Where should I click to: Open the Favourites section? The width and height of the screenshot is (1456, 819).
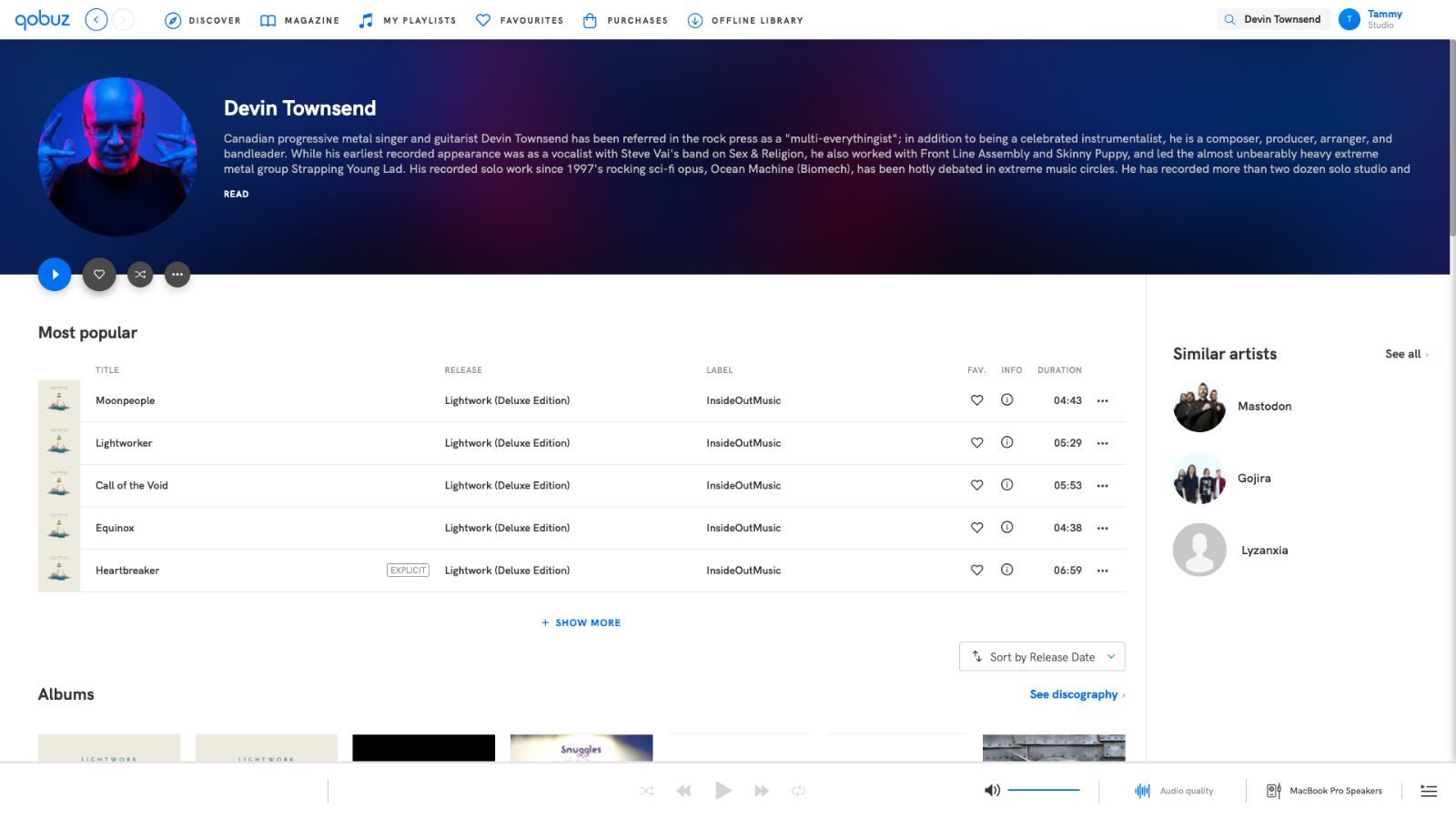click(x=520, y=20)
